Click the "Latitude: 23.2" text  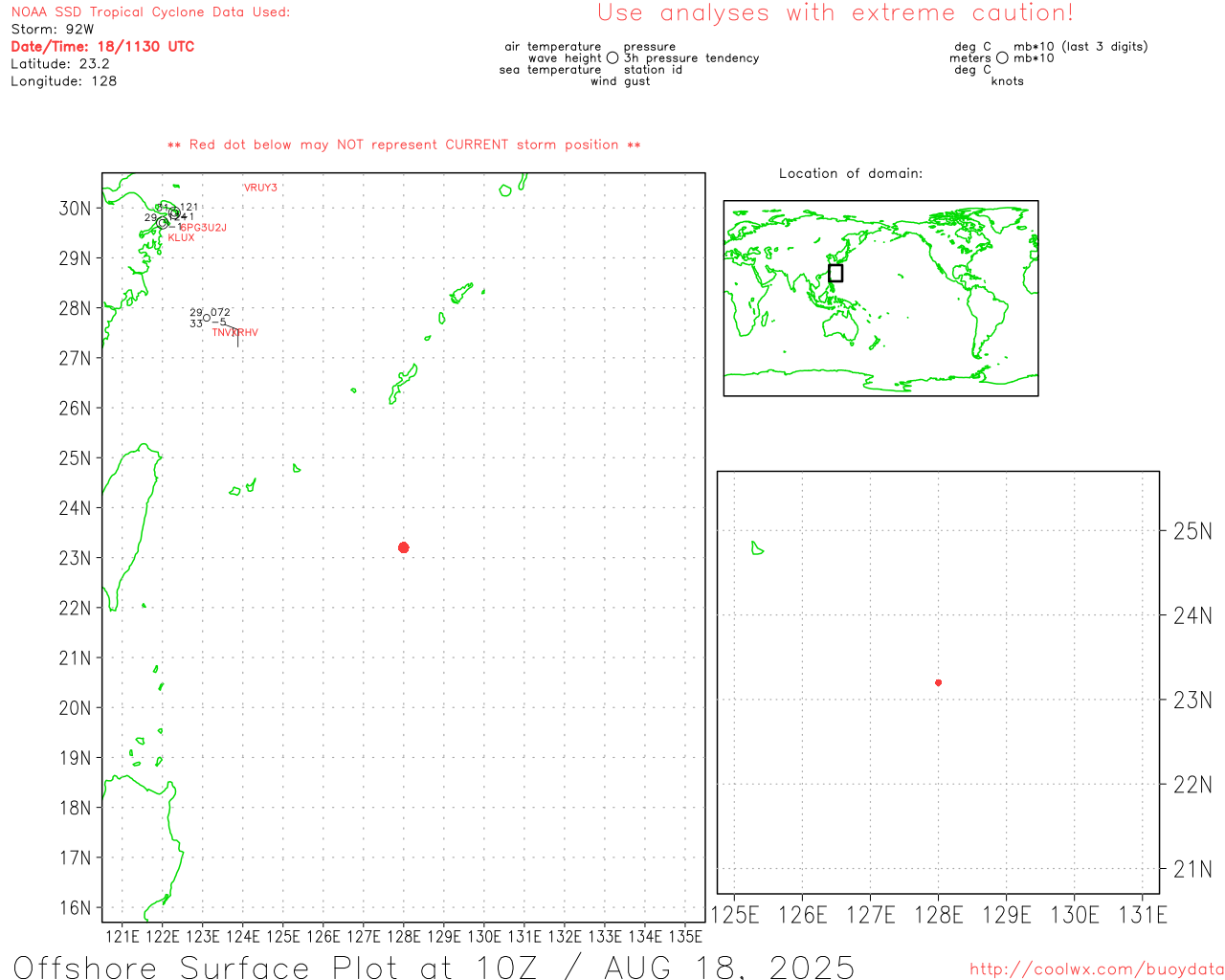pyautogui.click(x=60, y=64)
